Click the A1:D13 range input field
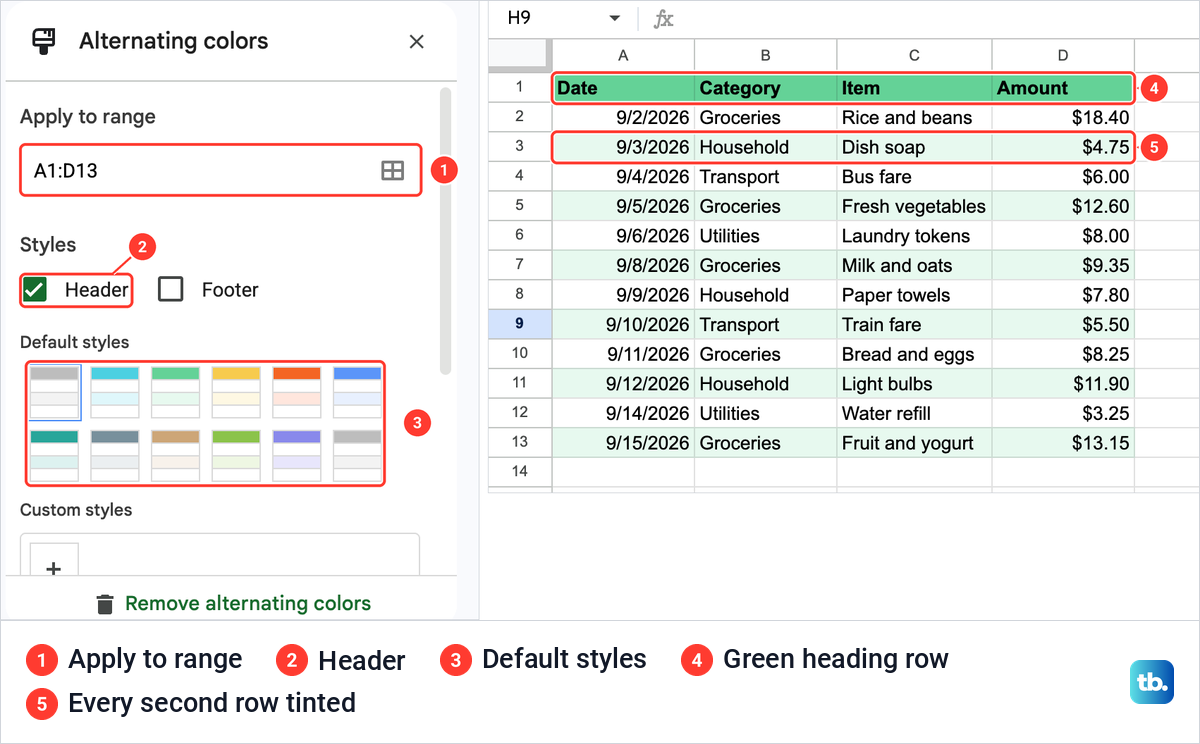The height and width of the screenshot is (744, 1200). (221, 171)
